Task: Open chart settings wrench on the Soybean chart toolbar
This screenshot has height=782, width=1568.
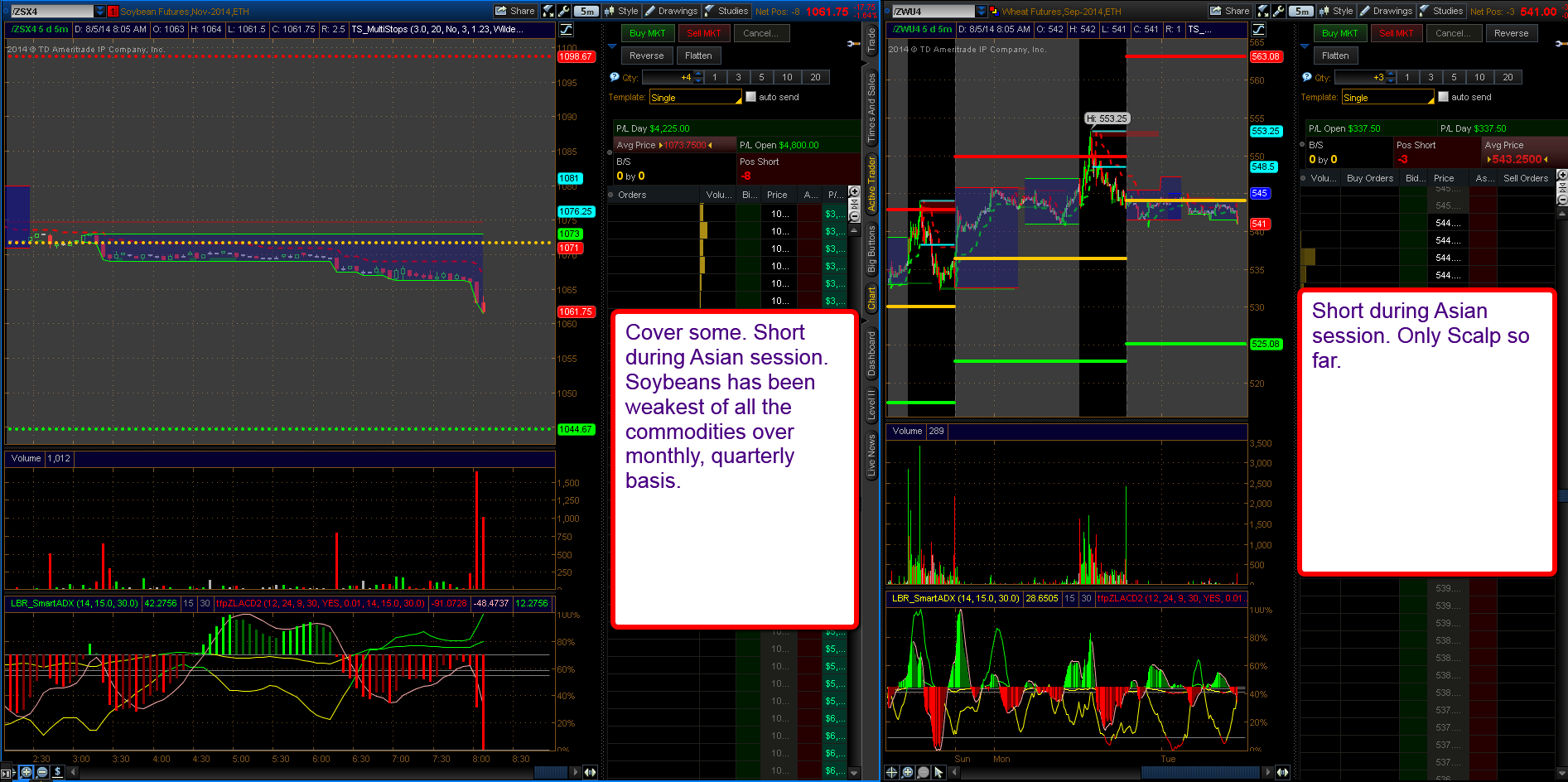Action: (x=564, y=11)
